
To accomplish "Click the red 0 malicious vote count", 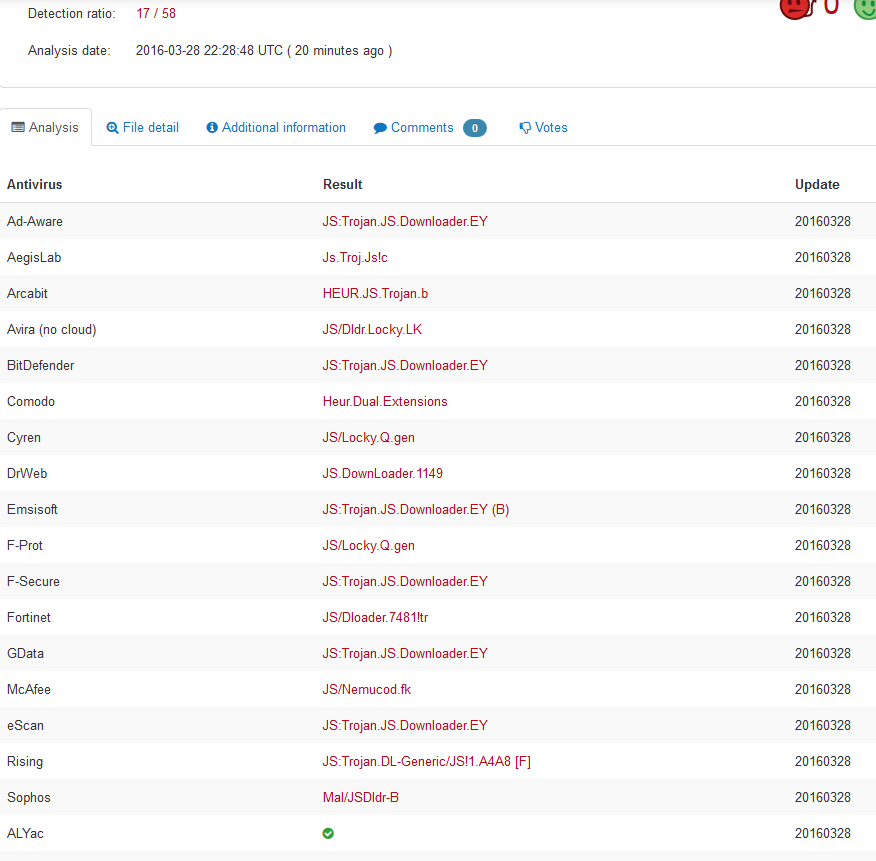I will point(831,7).
